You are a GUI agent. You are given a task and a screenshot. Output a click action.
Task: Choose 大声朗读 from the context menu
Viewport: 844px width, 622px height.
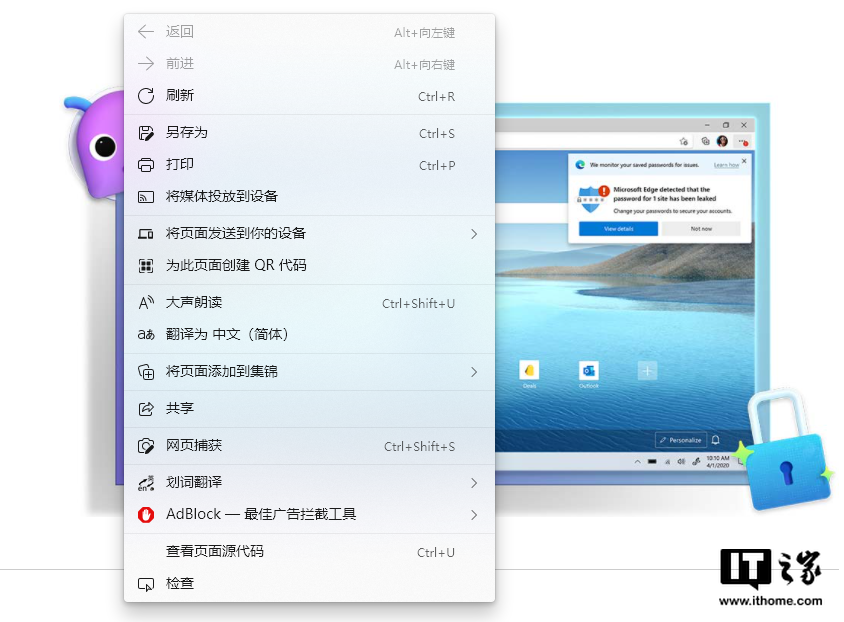[310, 303]
